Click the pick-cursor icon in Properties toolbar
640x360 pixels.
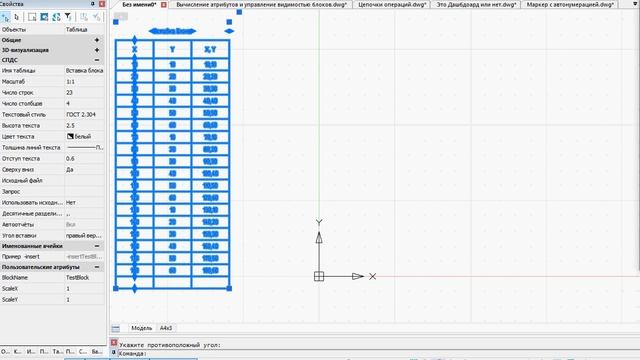click(x=16, y=17)
